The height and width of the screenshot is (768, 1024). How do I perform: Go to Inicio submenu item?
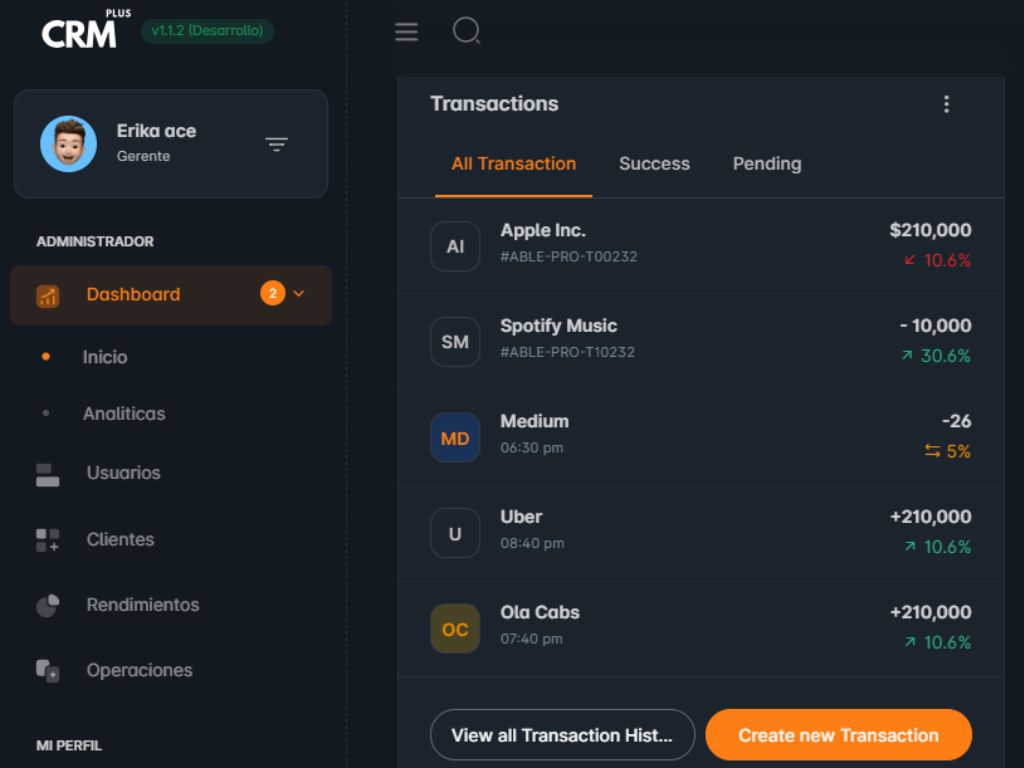(105, 357)
